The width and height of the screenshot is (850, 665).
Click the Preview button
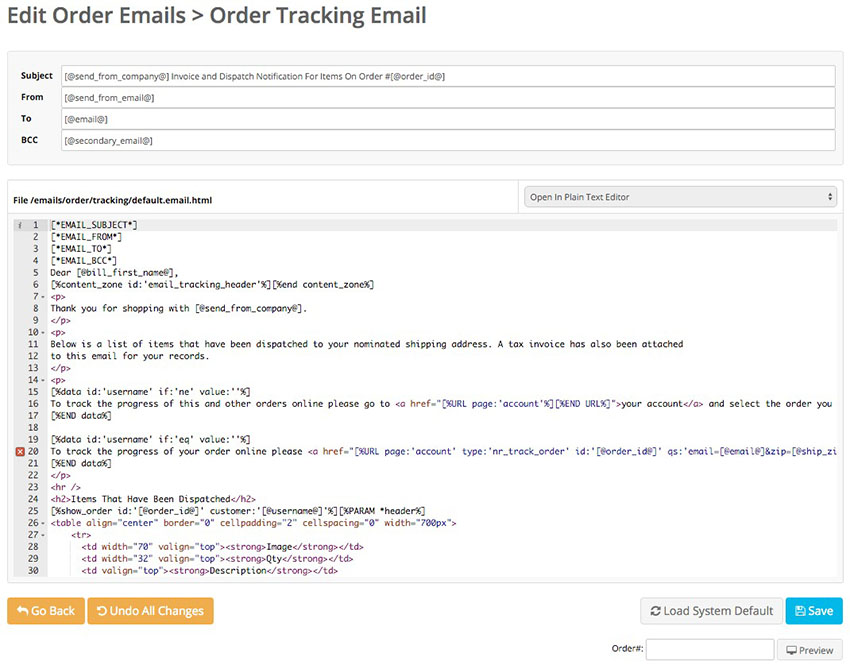[810, 650]
